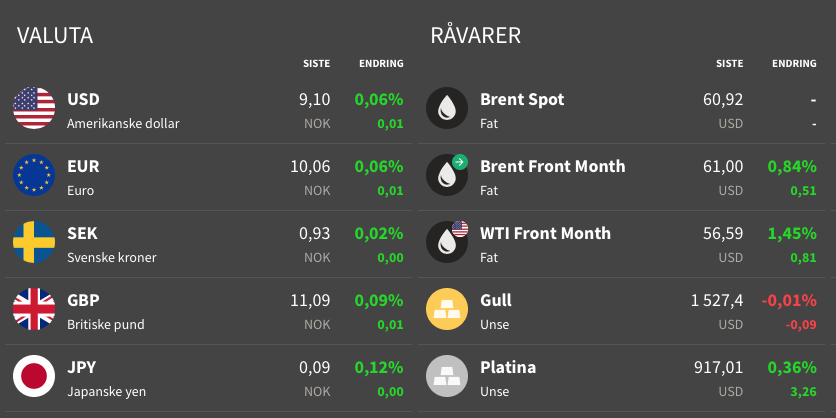Click the silver bars Platina icon
This screenshot has width=836, height=418.
[x=447, y=376]
